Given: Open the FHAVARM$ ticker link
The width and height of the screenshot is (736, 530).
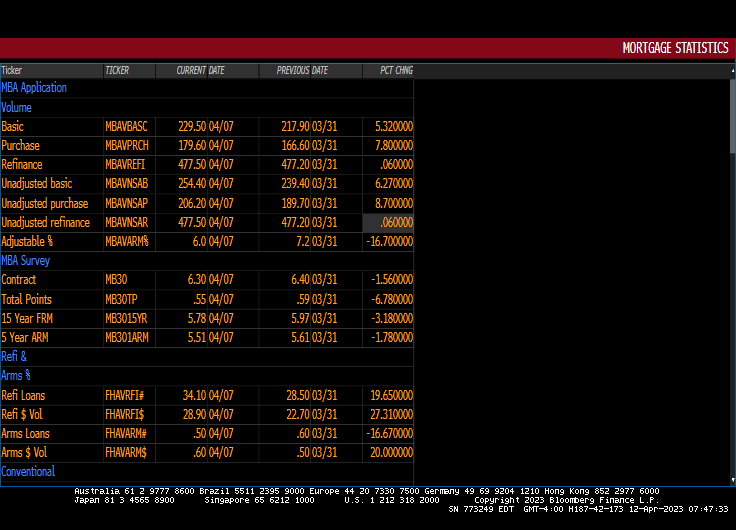Looking at the screenshot, I should 126,453.
